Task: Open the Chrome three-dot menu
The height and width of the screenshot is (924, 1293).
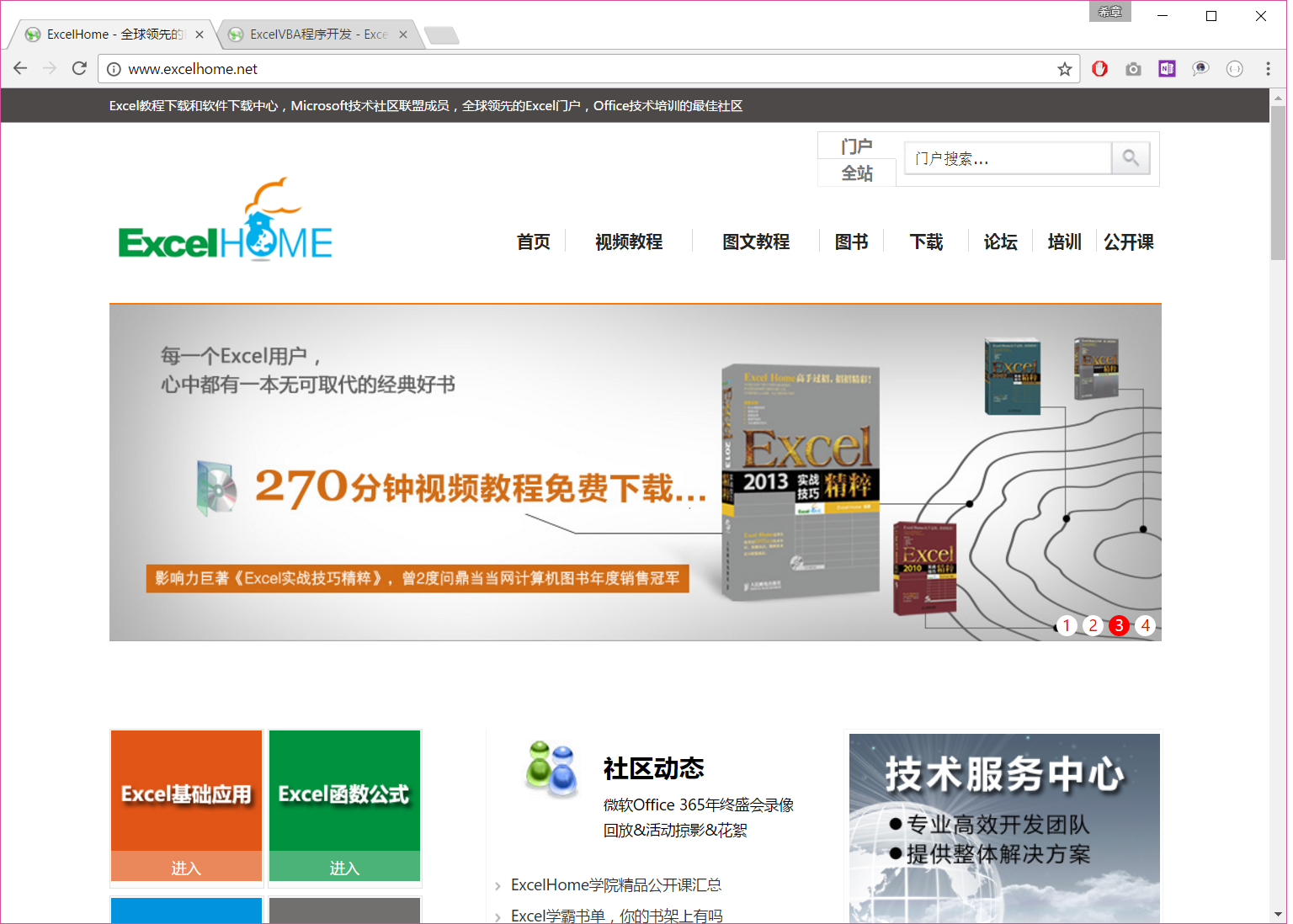Action: click(x=1268, y=69)
